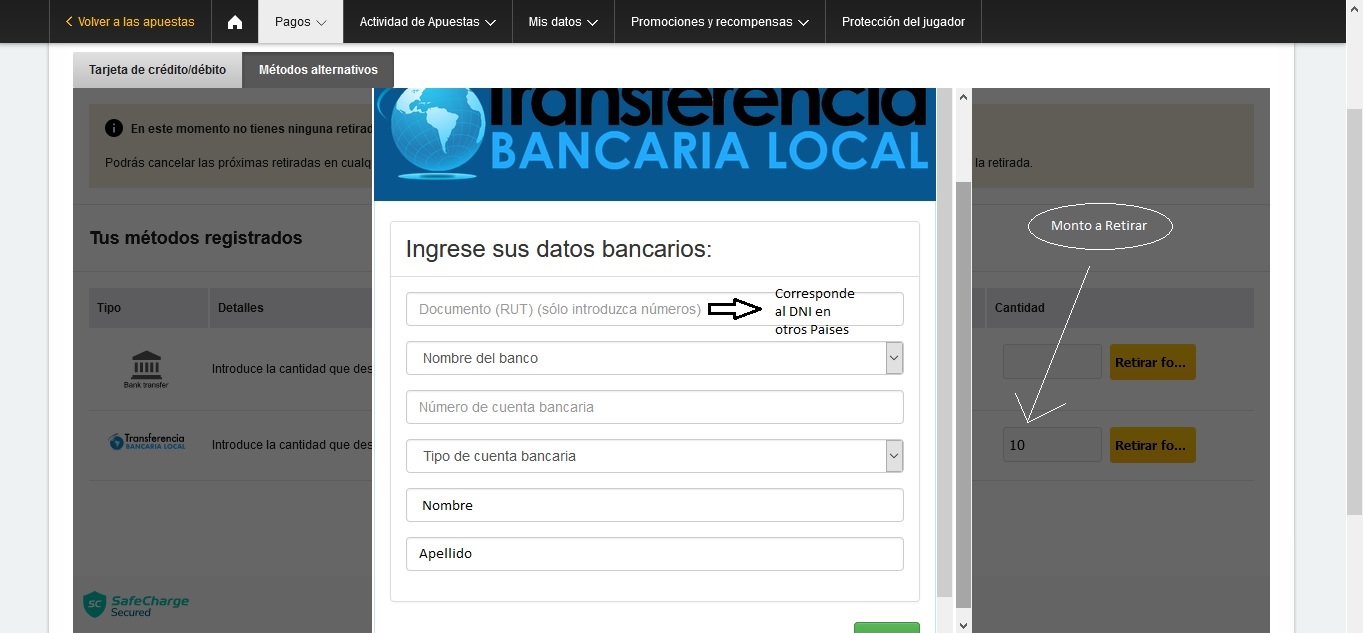Expand the Tipo de cuenta bancaria dropdown

655,456
